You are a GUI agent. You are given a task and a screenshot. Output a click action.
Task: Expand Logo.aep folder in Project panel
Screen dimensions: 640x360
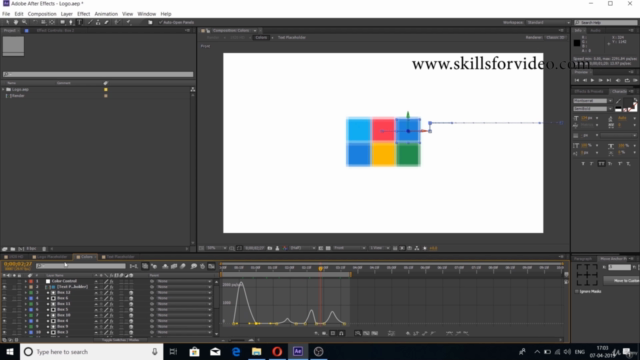click(3, 89)
